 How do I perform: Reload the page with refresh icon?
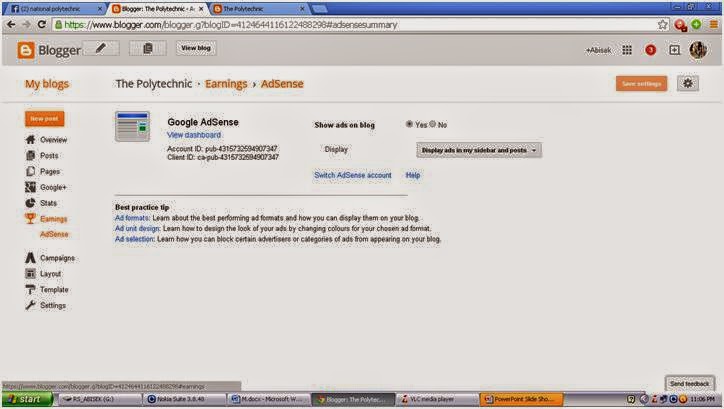pyautogui.click(x=42, y=24)
